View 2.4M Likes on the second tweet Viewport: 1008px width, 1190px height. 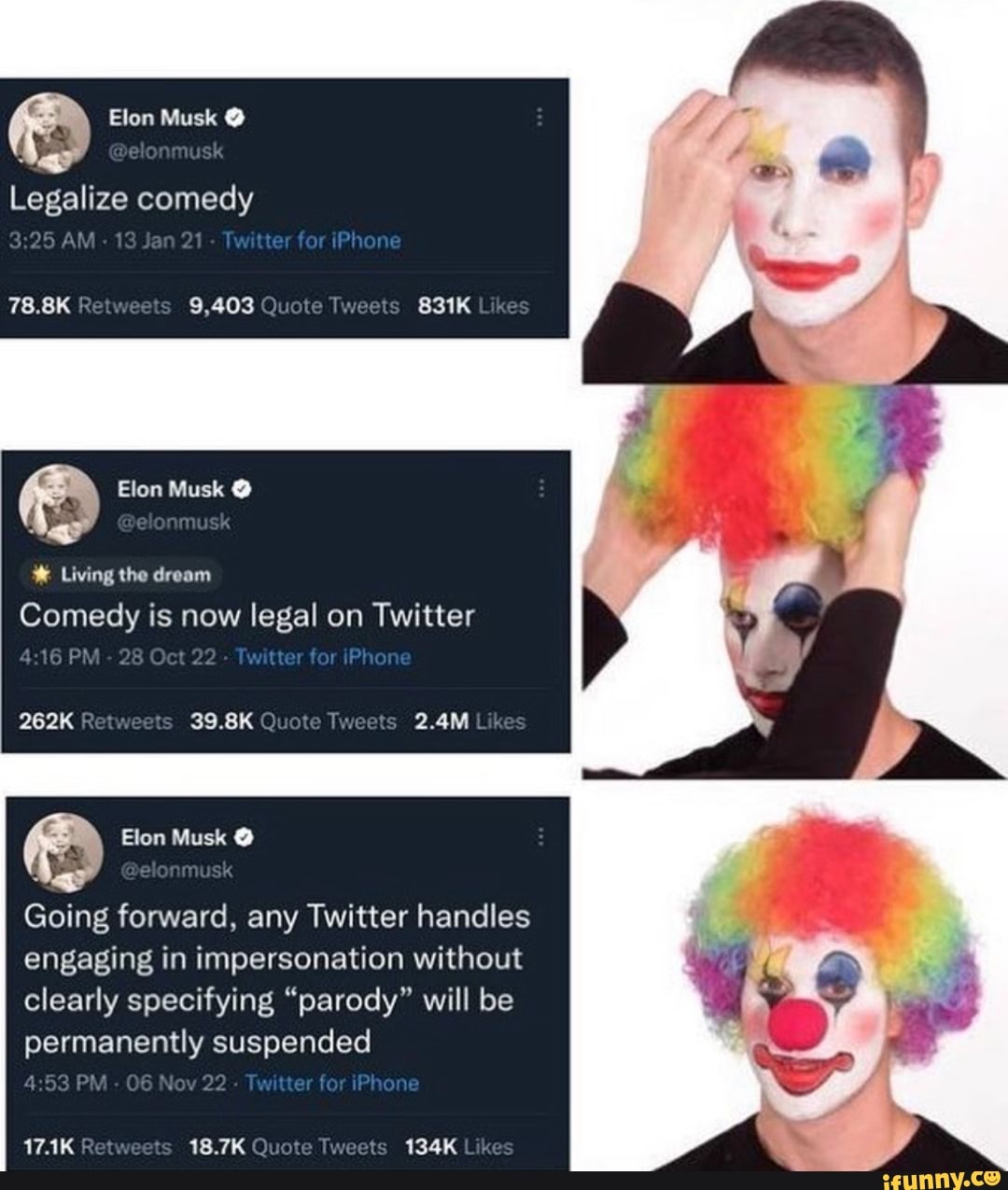click(x=467, y=721)
